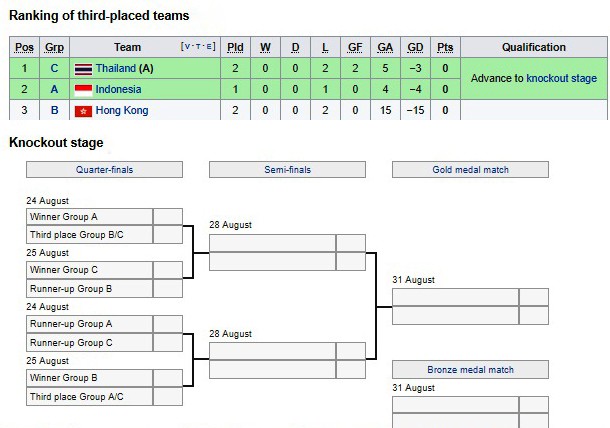
Task: Click the Pts column header abbreviation
Action: tap(445, 47)
